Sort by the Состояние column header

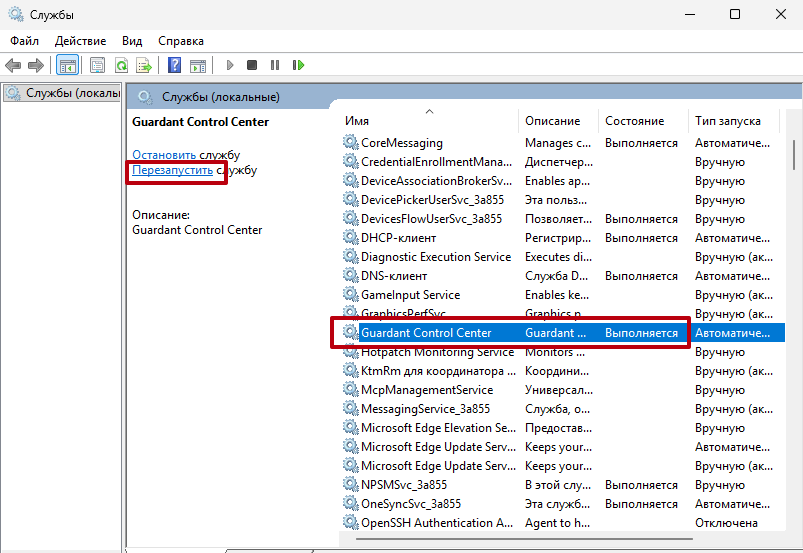click(634, 121)
